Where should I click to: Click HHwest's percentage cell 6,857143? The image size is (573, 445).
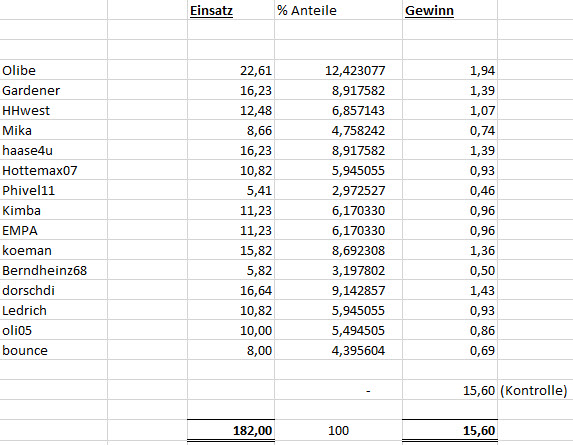click(x=338, y=110)
